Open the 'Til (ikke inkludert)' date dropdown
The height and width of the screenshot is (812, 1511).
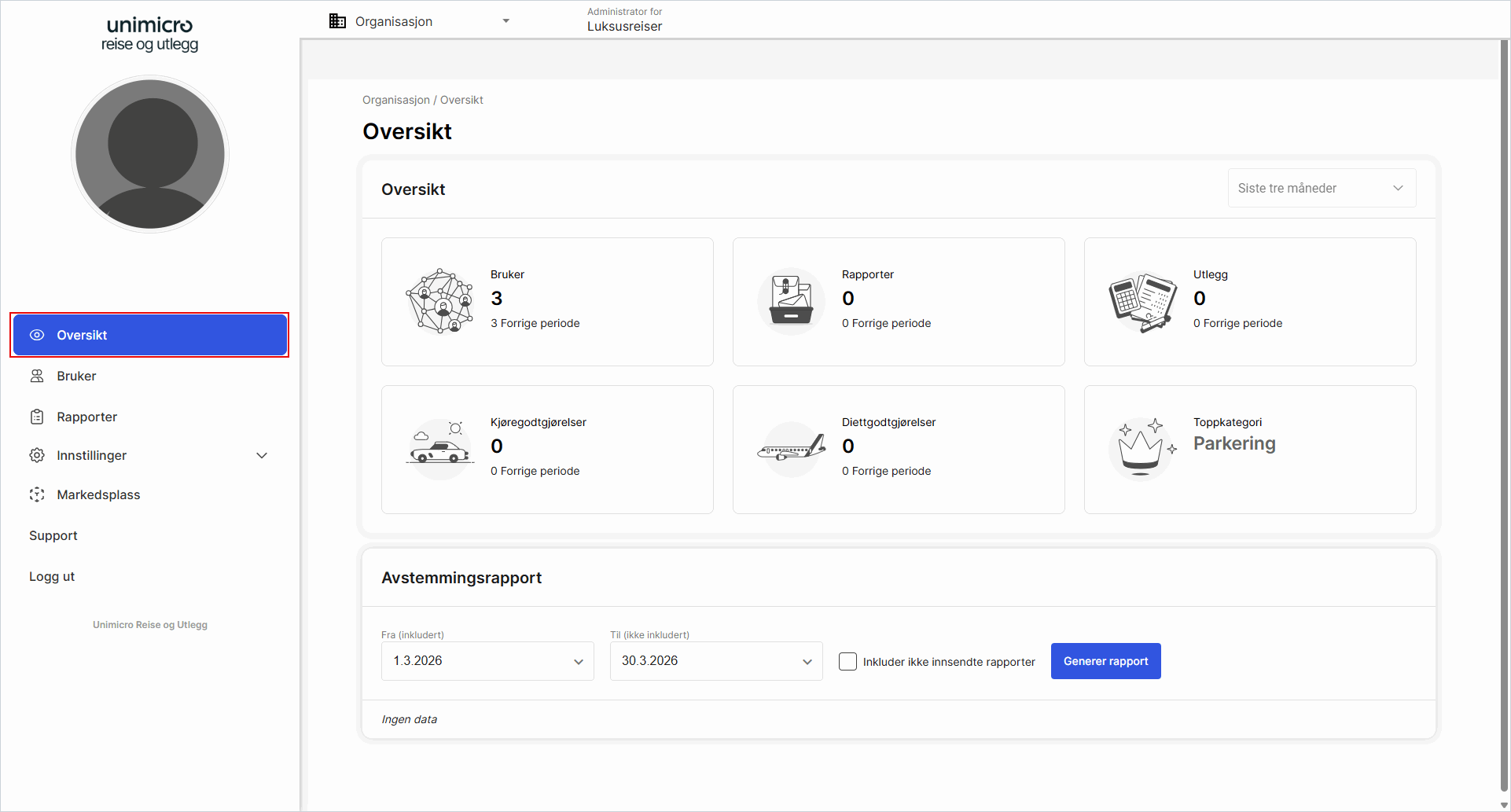(715, 661)
